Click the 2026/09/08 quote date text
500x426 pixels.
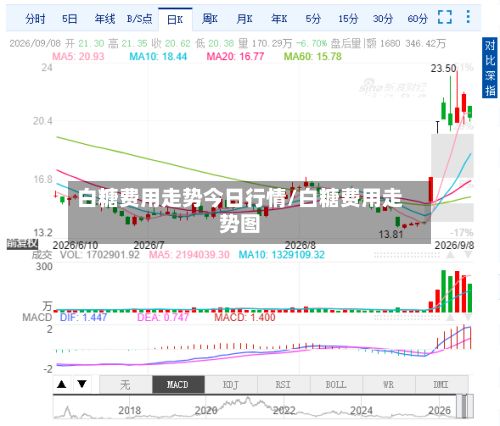(x=35, y=43)
